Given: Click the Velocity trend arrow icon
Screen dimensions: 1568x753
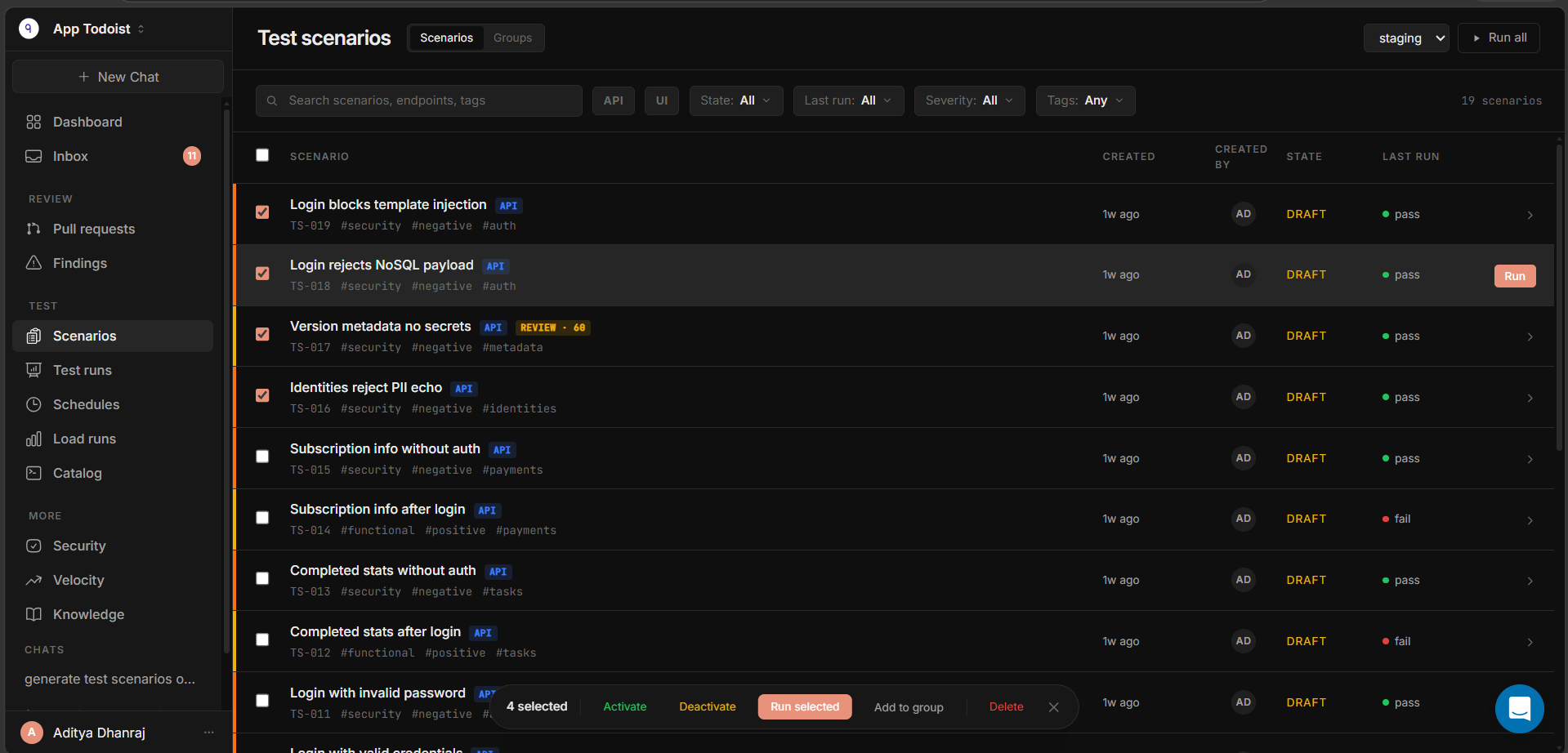Looking at the screenshot, I should (x=34, y=580).
